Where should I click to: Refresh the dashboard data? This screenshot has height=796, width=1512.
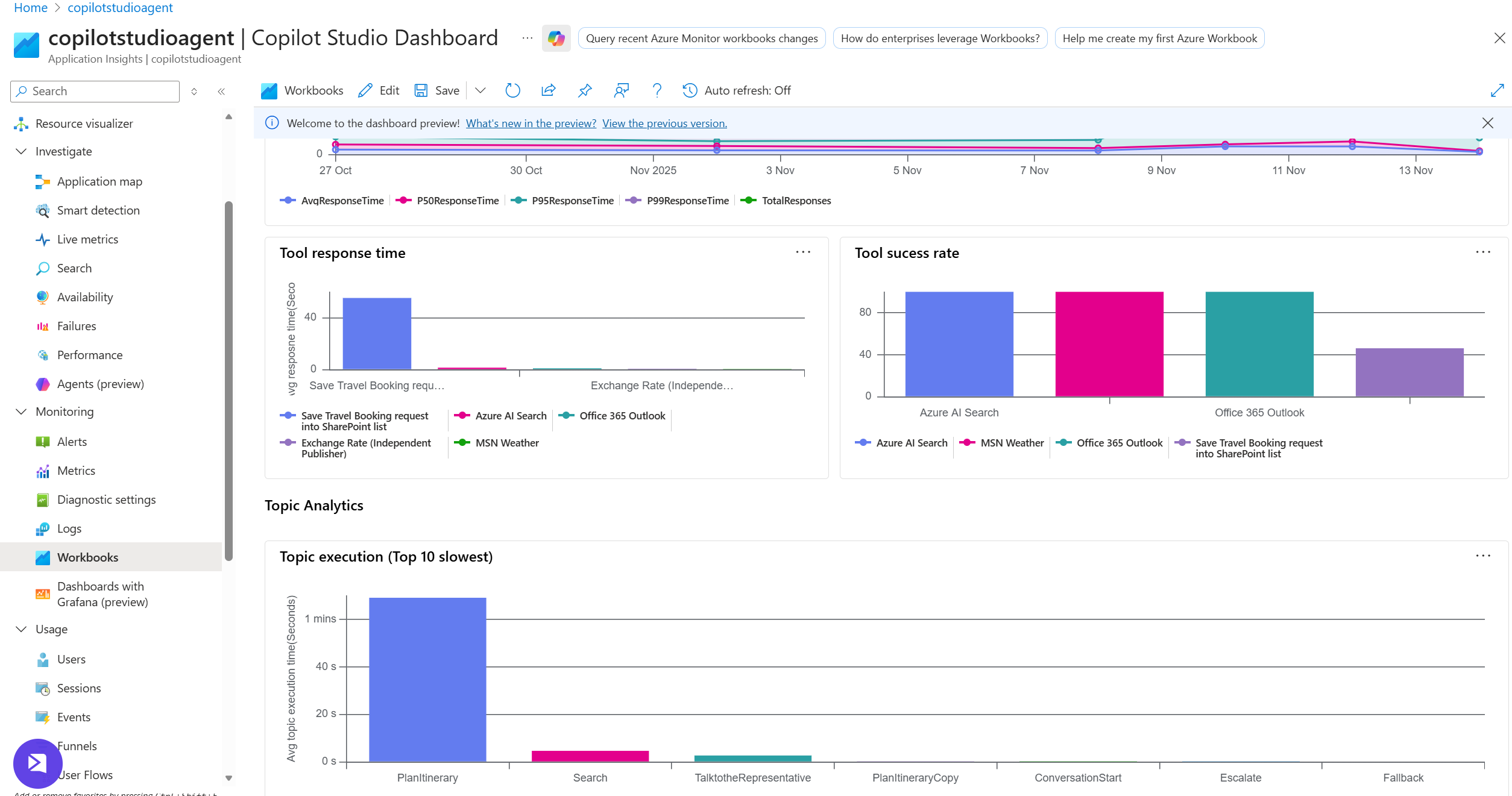(x=512, y=90)
